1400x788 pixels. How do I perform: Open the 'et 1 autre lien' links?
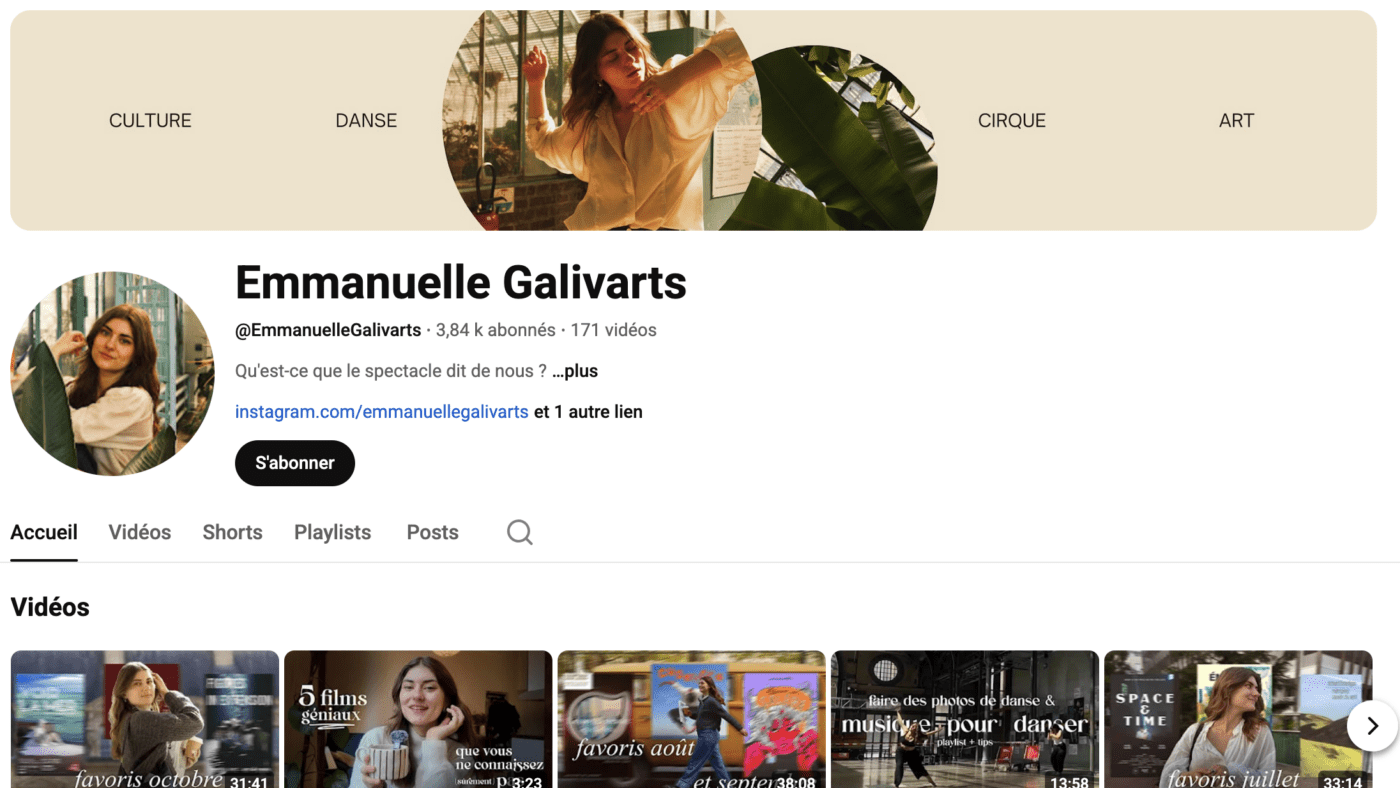(x=588, y=412)
